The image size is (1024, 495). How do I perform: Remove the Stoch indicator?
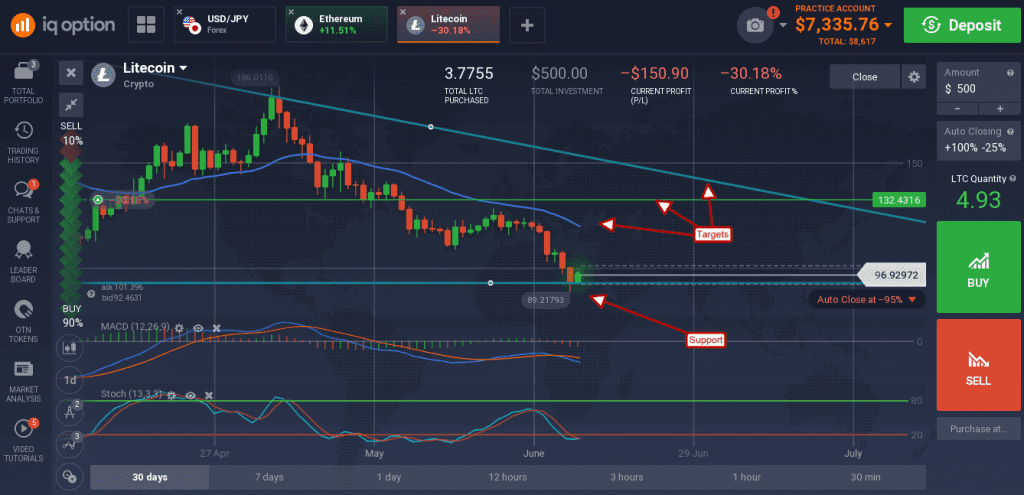point(209,395)
